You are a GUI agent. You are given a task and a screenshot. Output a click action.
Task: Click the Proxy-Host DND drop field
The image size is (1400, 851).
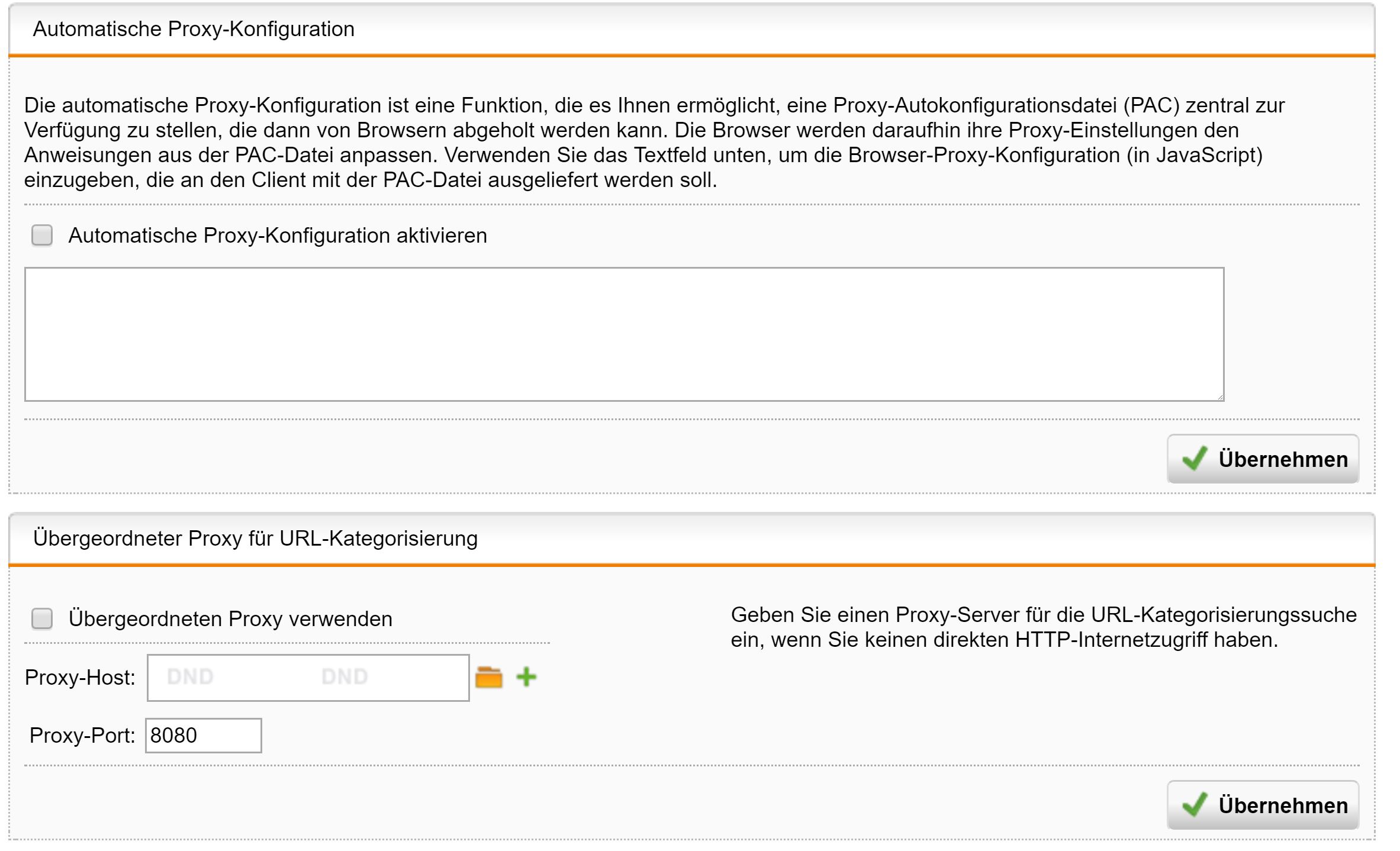point(308,678)
